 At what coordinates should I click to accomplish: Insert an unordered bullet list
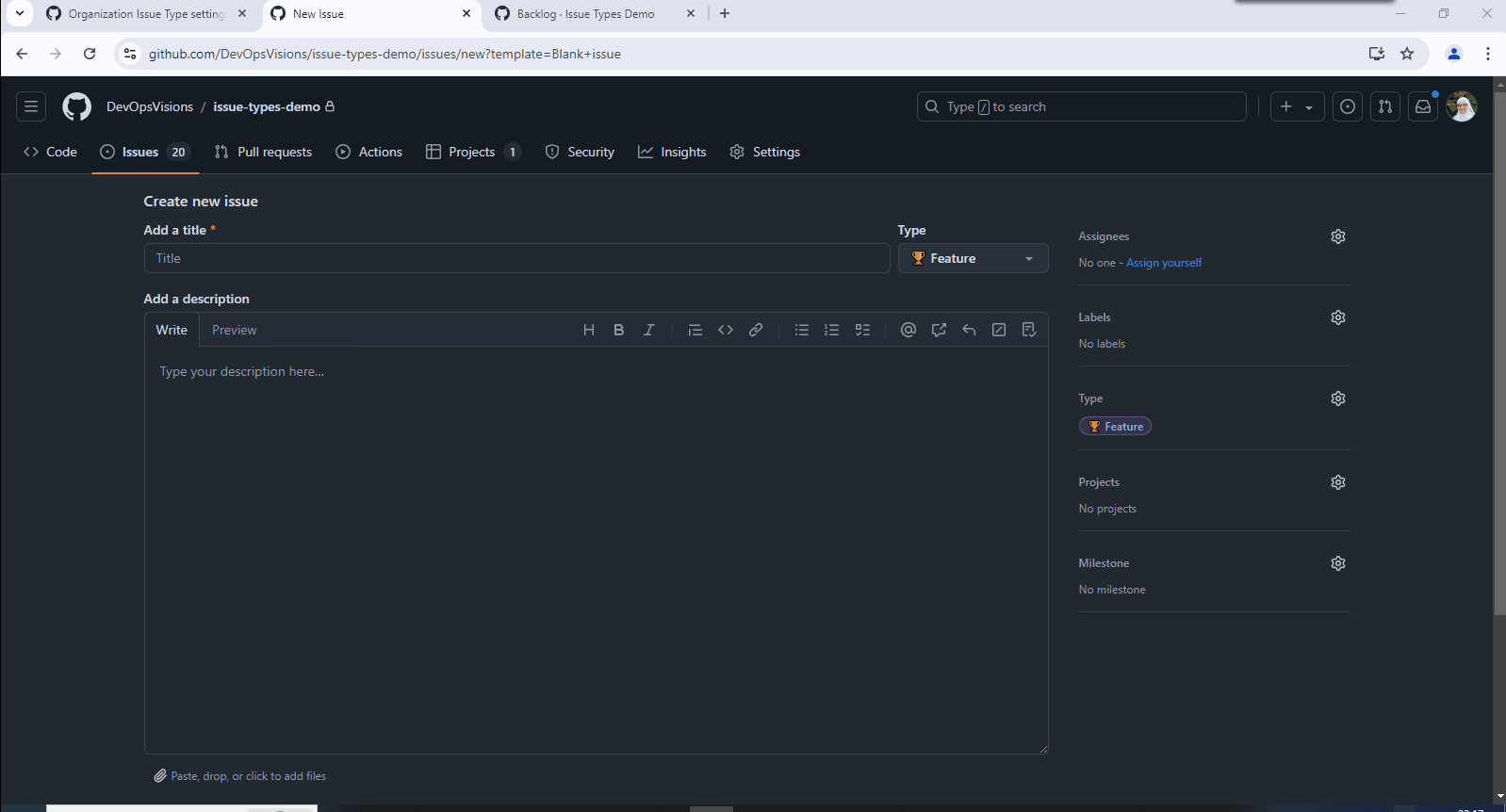pyautogui.click(x=802, y=330)
